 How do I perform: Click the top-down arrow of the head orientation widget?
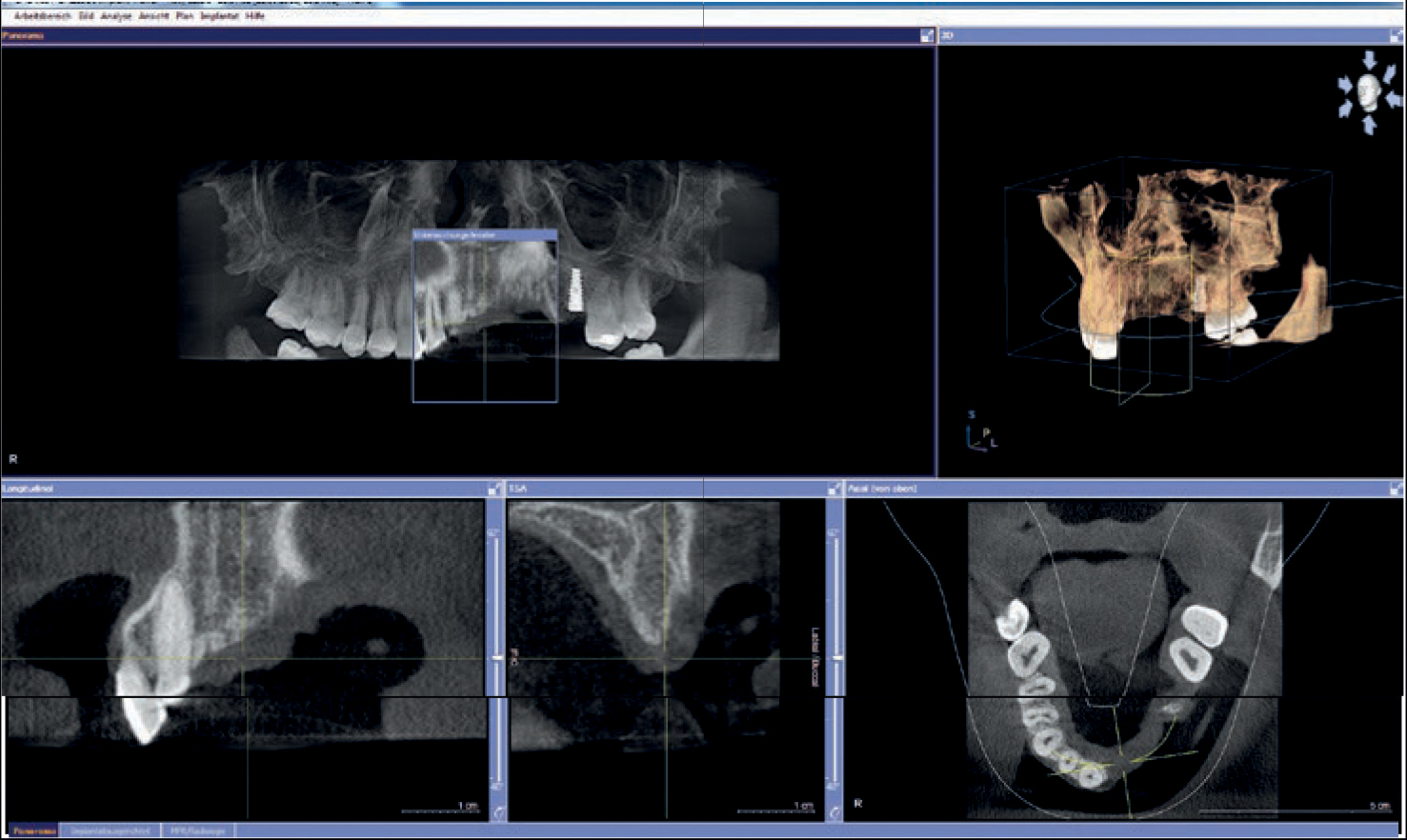(1369, 60)
